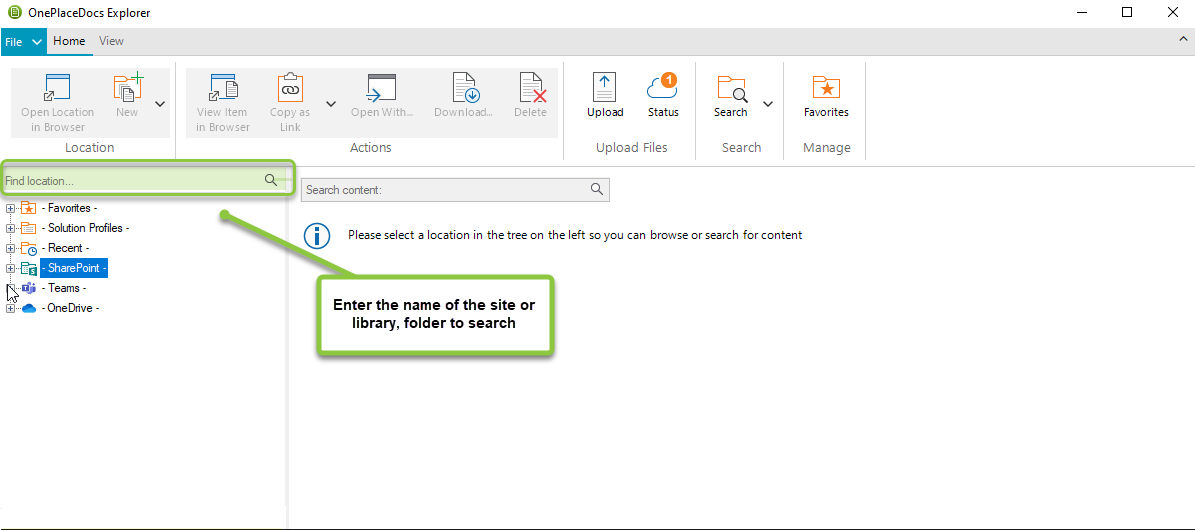The image size is (1195, 530).
Task: Select the Solution Profiles tree item
Action: 85,228
